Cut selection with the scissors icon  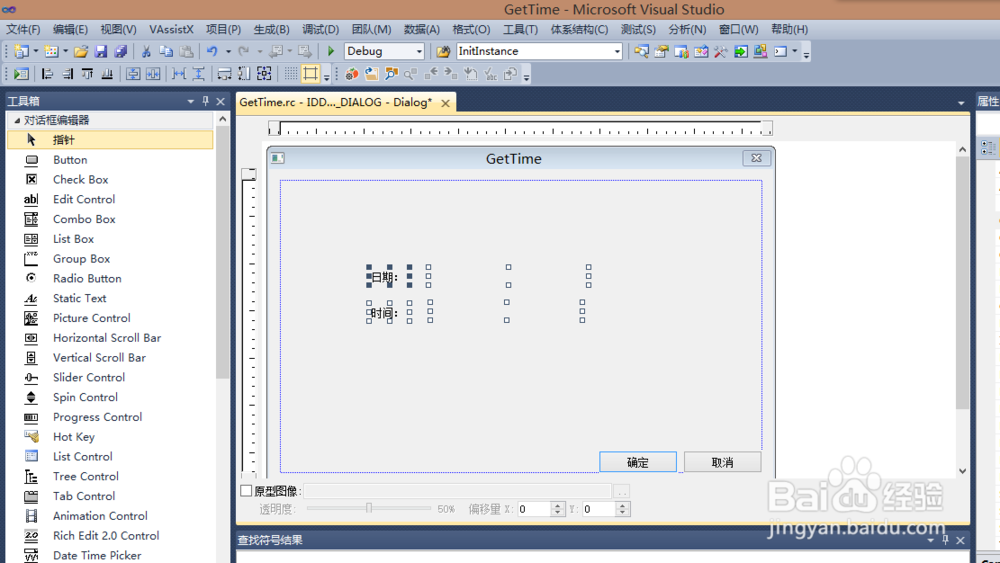tap(146, 52)
